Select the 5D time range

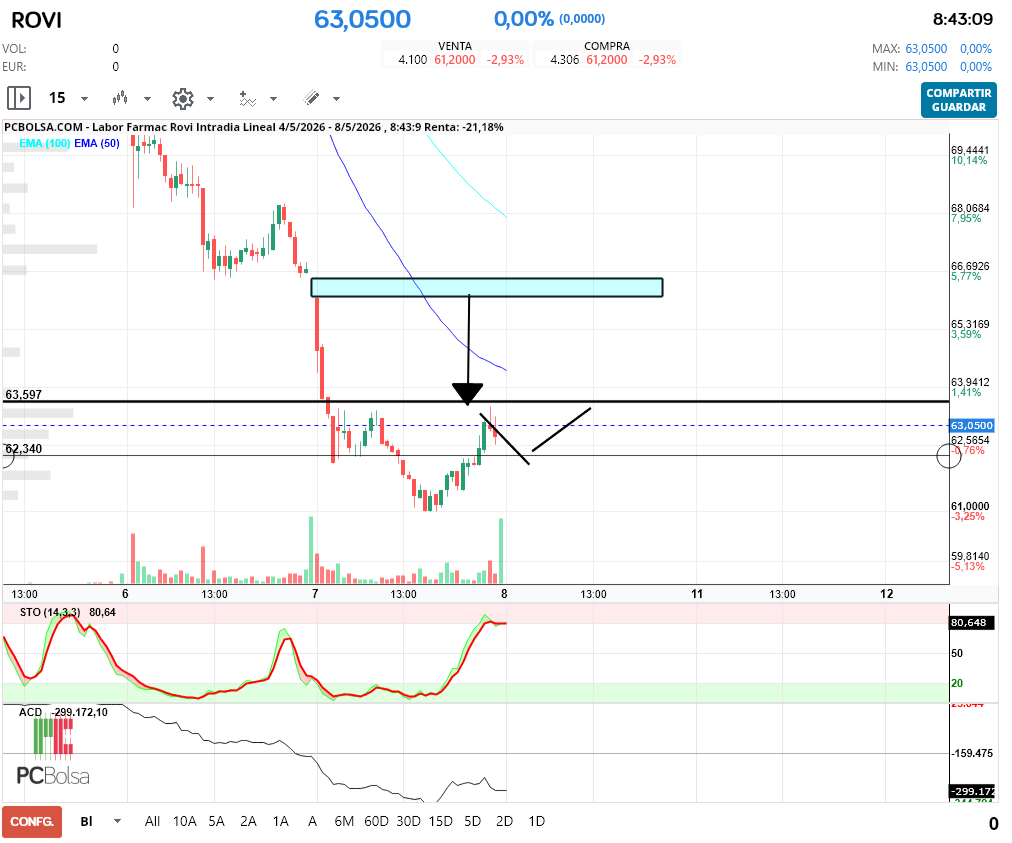pyautogui.click(x=472, y=821)
